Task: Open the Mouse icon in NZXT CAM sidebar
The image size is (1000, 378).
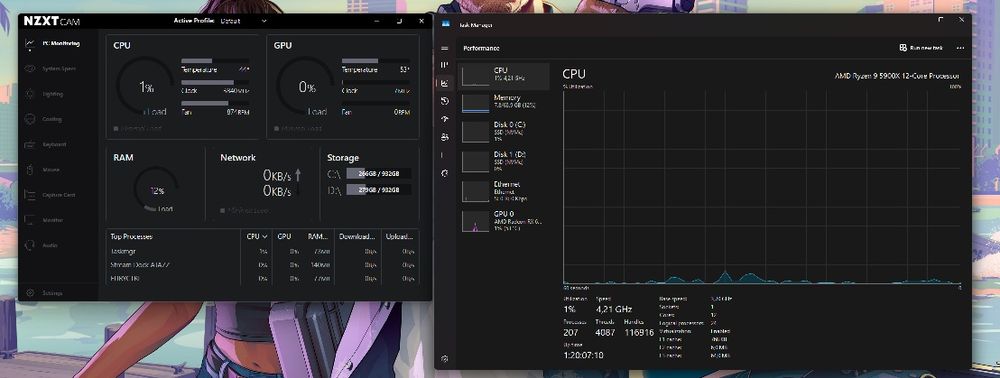Action: [x=29, y=170]
